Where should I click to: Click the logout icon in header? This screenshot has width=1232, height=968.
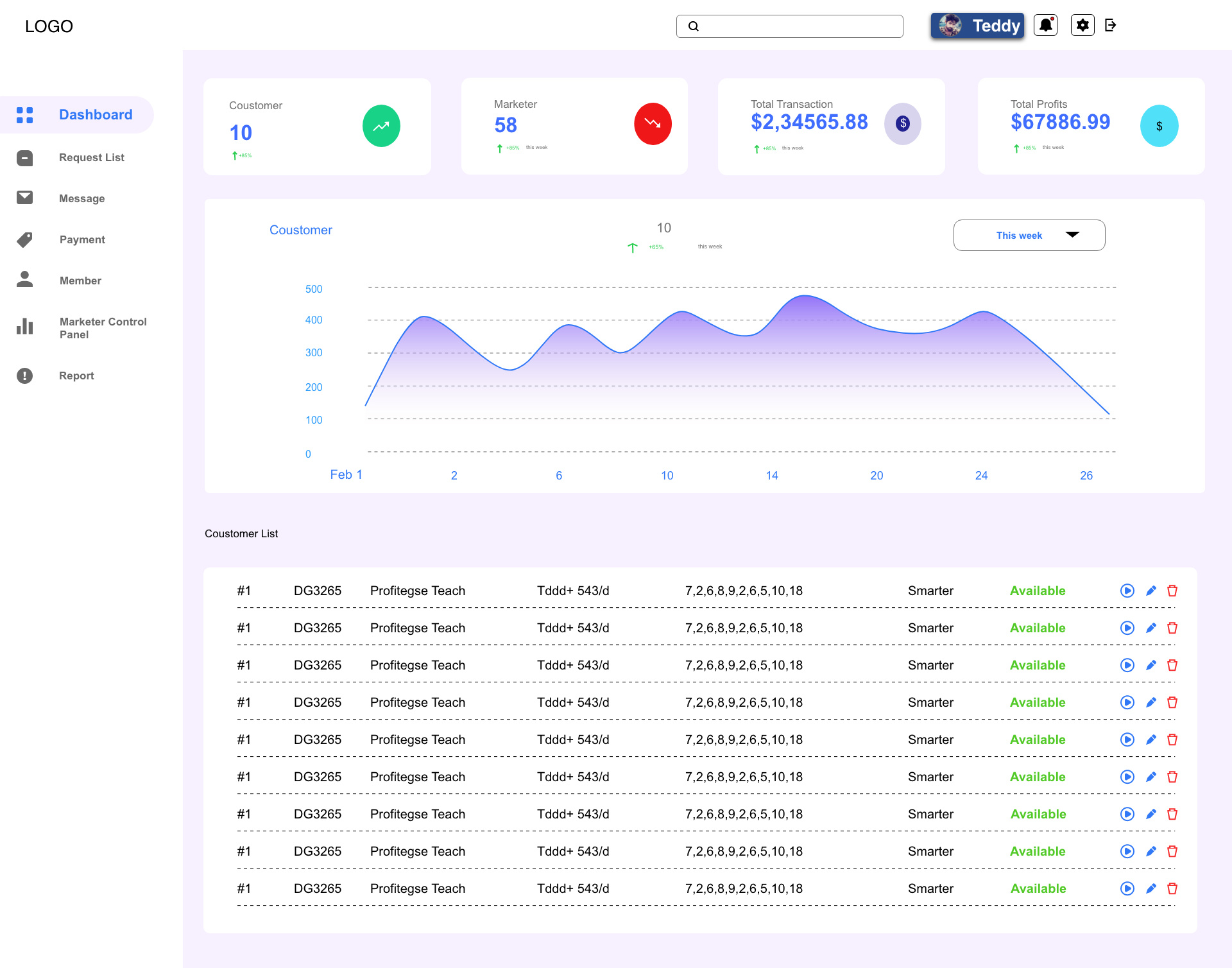pos(1111,26)
